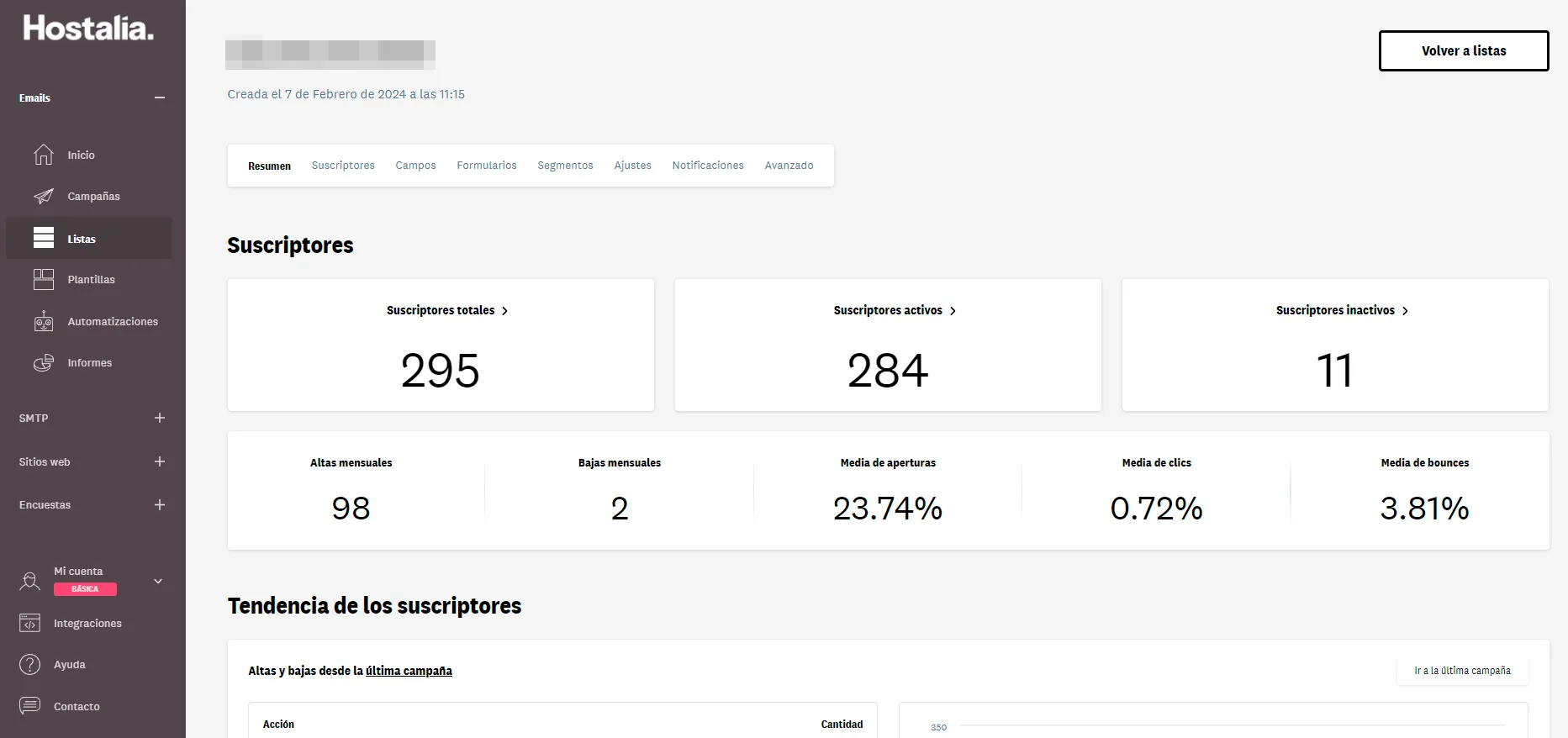Viewport: 1568px width, 738px height.
Task: Open the Informes pie chart icon
Action: pos(44,363)
